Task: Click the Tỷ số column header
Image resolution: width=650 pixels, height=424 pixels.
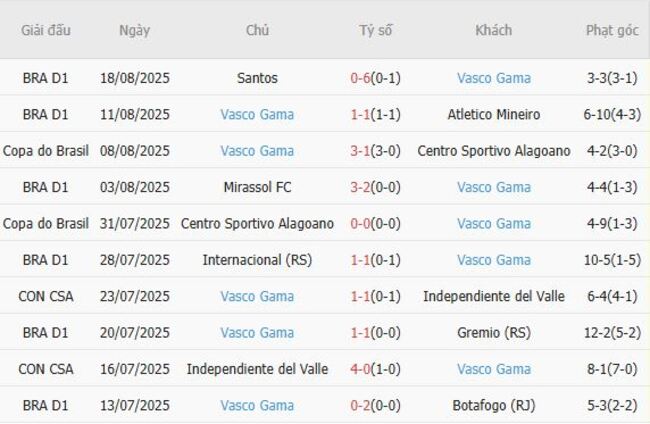Action: click(376, 30)
